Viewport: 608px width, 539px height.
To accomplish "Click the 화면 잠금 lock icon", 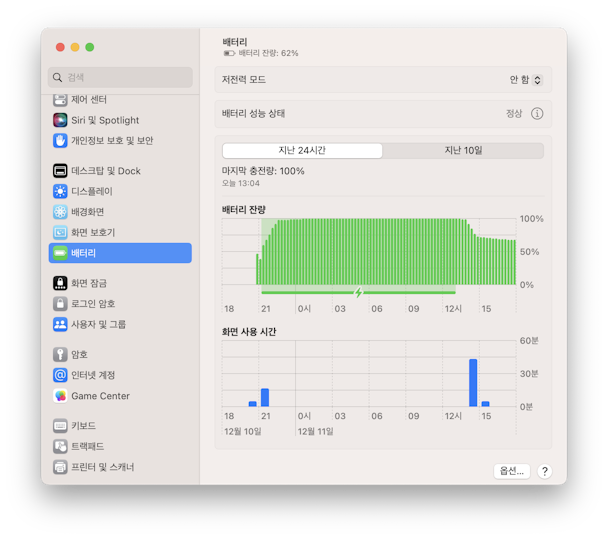I will (x=60, y=283).
